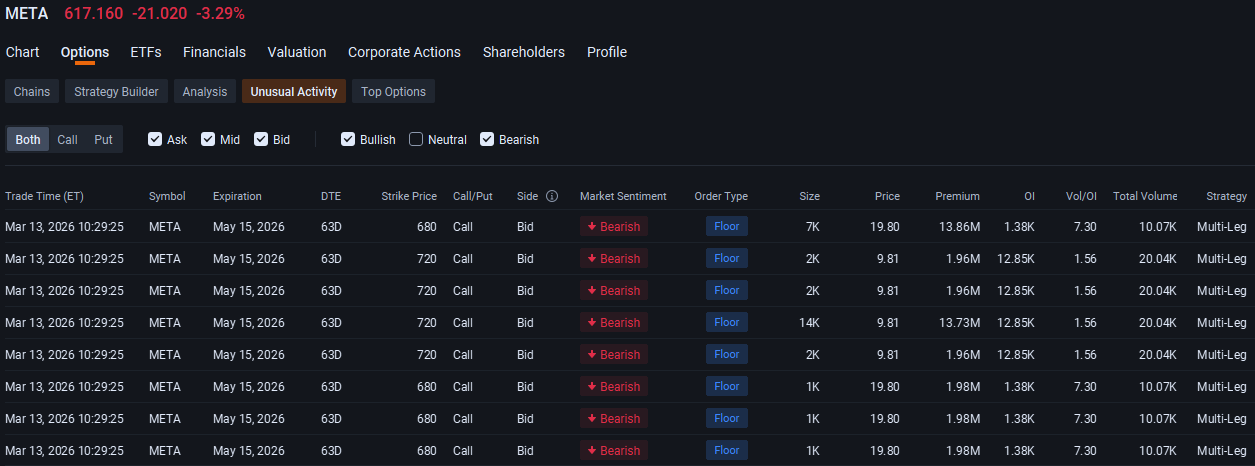Click the Floor badge in the last row
Image resolution: width=1255 pixels, height=466 pixels.
[x=727, y=450]
